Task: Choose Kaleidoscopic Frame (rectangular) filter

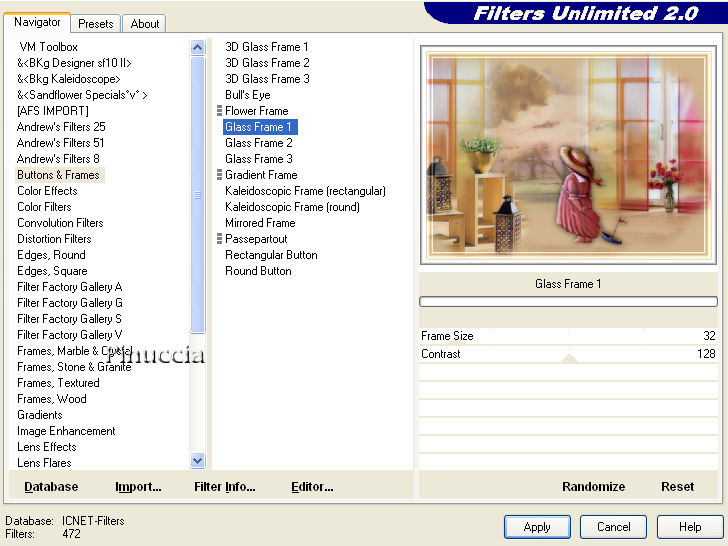Action: click(x=306, y=191)
